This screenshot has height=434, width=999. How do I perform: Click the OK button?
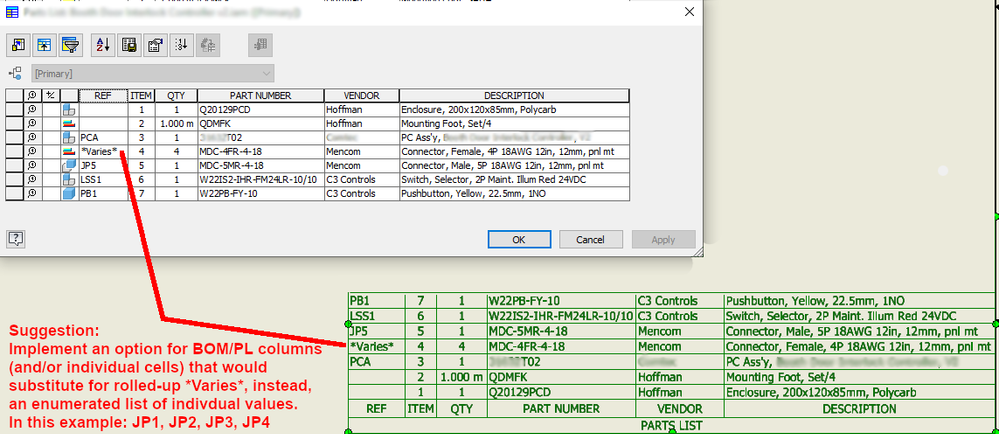point(519,240)
